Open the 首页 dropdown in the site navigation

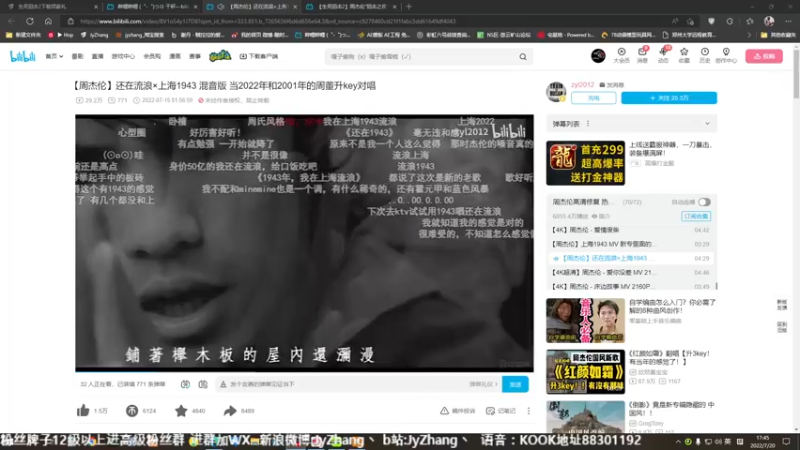click(x=54, y=56)
